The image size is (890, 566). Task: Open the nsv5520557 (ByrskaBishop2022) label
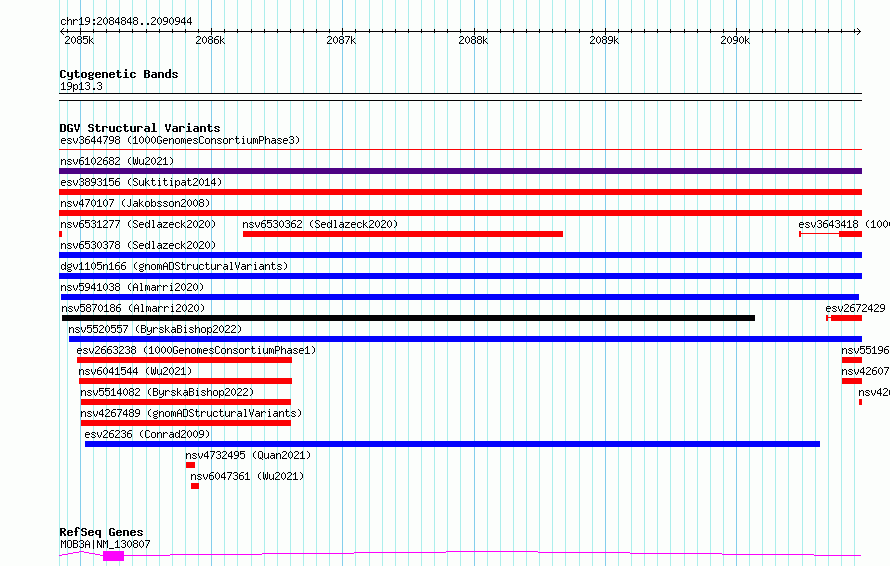(155, 329)
